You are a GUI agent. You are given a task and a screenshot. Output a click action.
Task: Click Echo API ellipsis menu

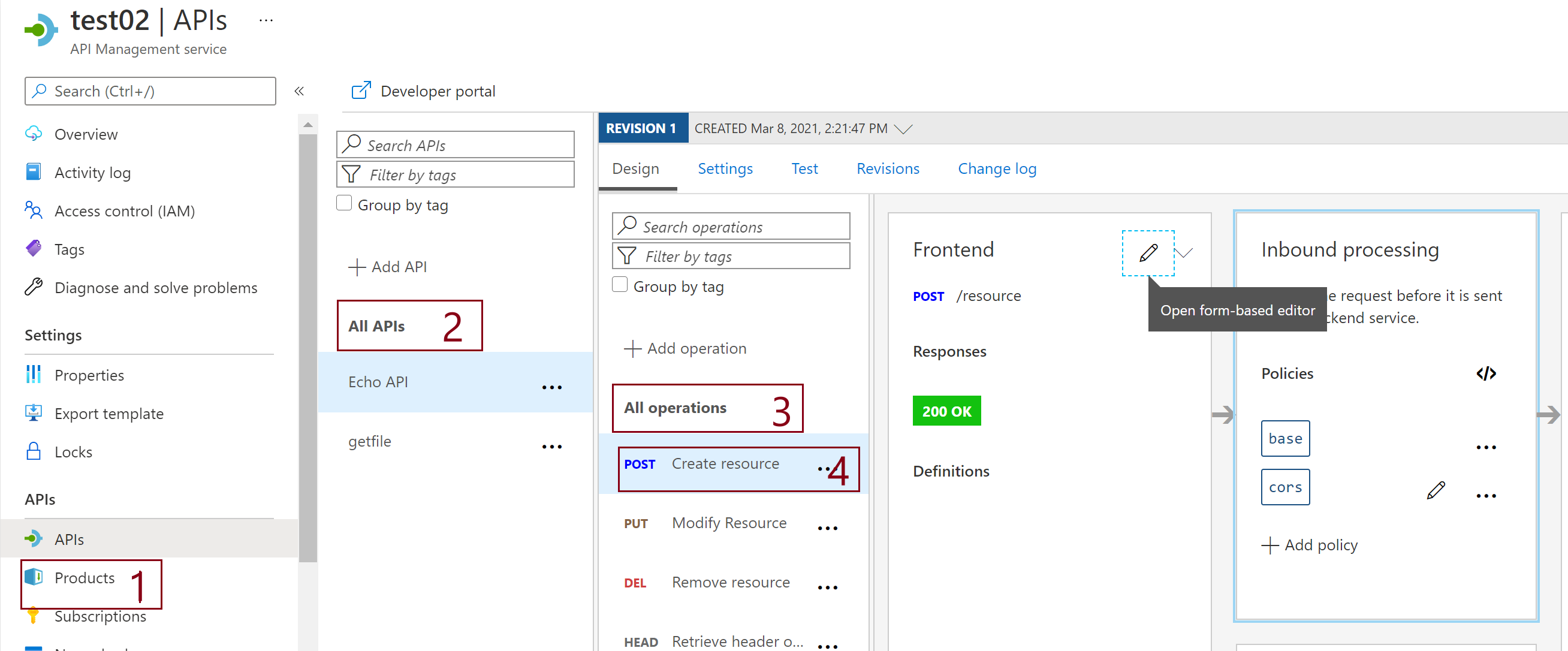(551, 387)
